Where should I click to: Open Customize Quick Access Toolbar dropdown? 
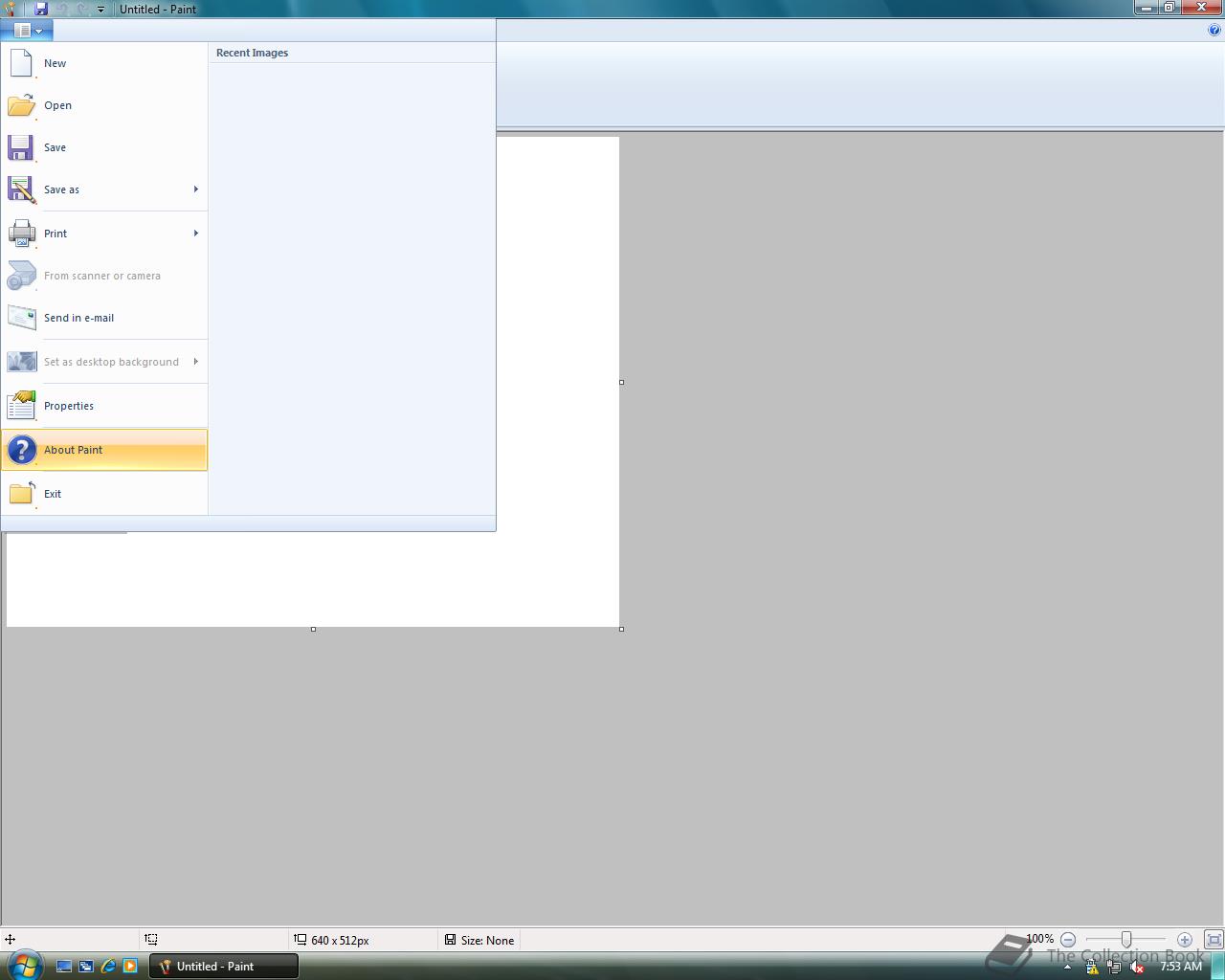(x=100, y=10)
